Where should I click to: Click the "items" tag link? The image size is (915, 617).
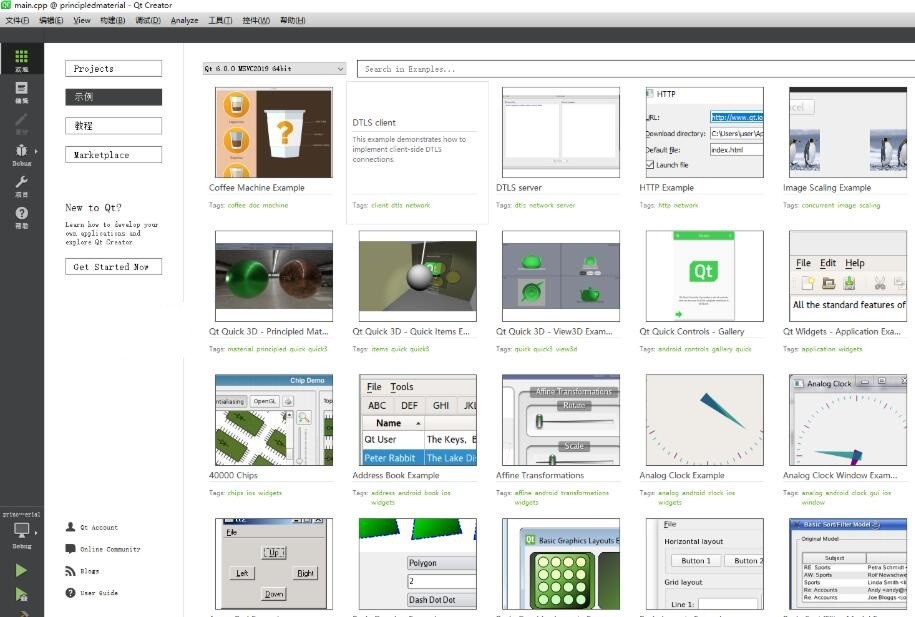click(379, 349)
